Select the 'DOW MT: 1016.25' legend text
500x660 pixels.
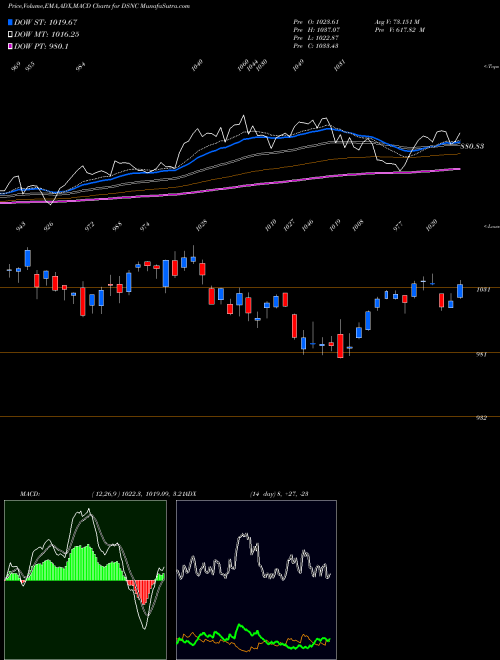[47, 35]
